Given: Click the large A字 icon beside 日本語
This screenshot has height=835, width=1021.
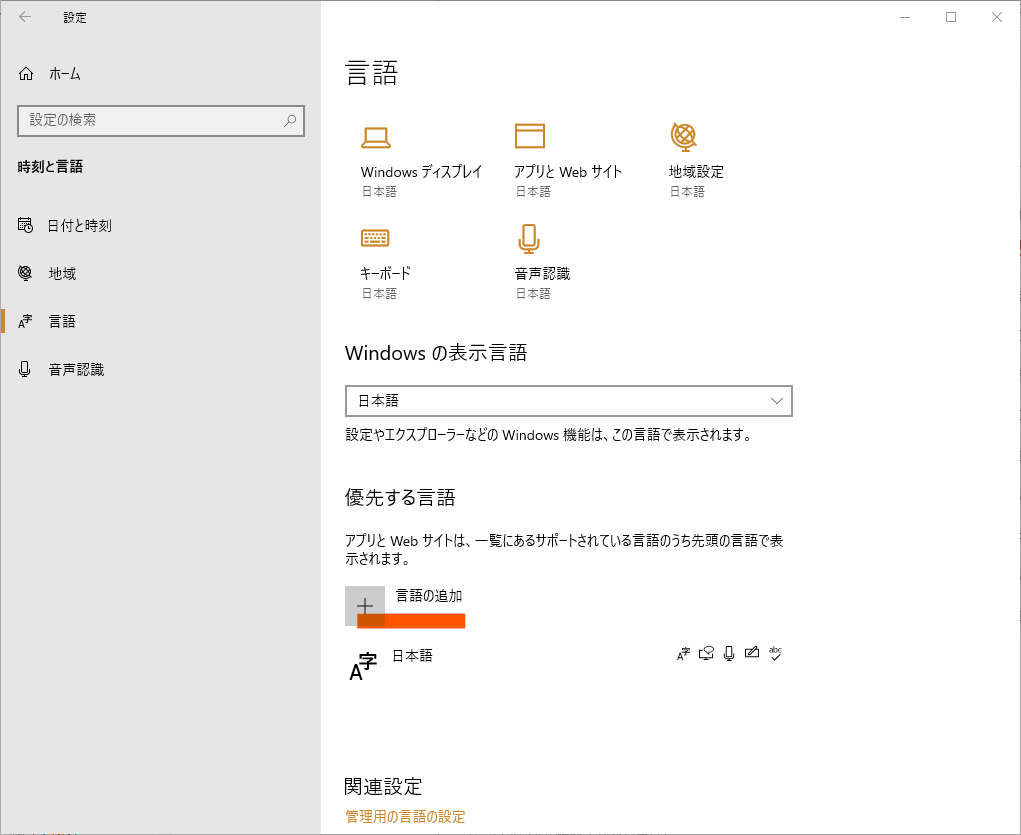Looking at the screenshot, I should coord(363,667).
